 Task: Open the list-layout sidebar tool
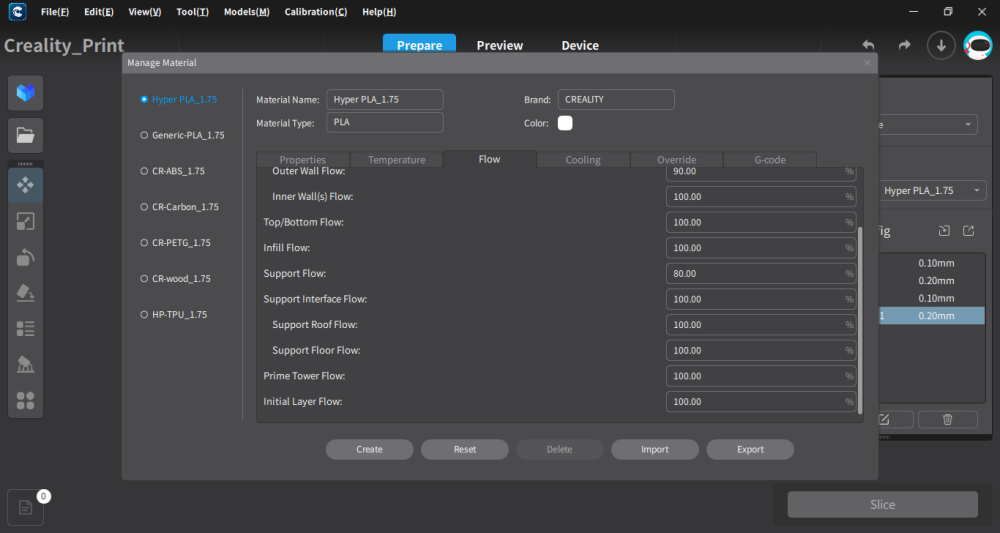[26, 329]
